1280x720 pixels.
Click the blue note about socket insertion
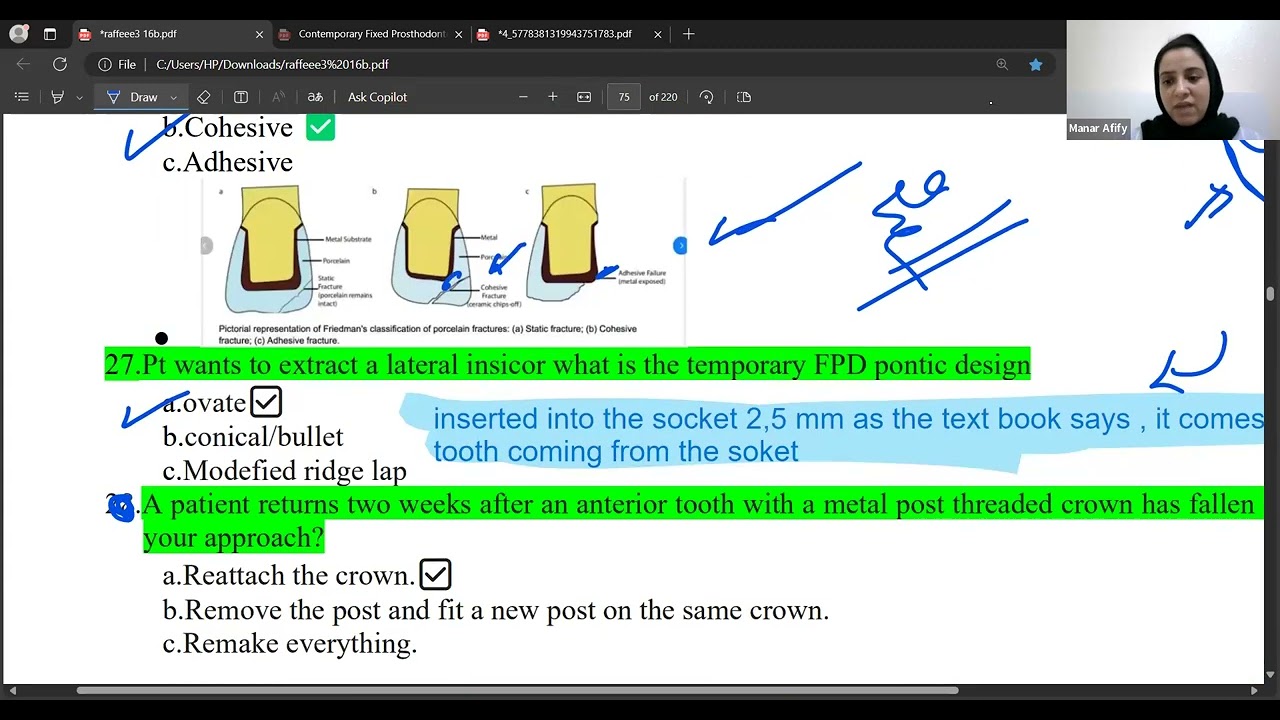[832, 434]
